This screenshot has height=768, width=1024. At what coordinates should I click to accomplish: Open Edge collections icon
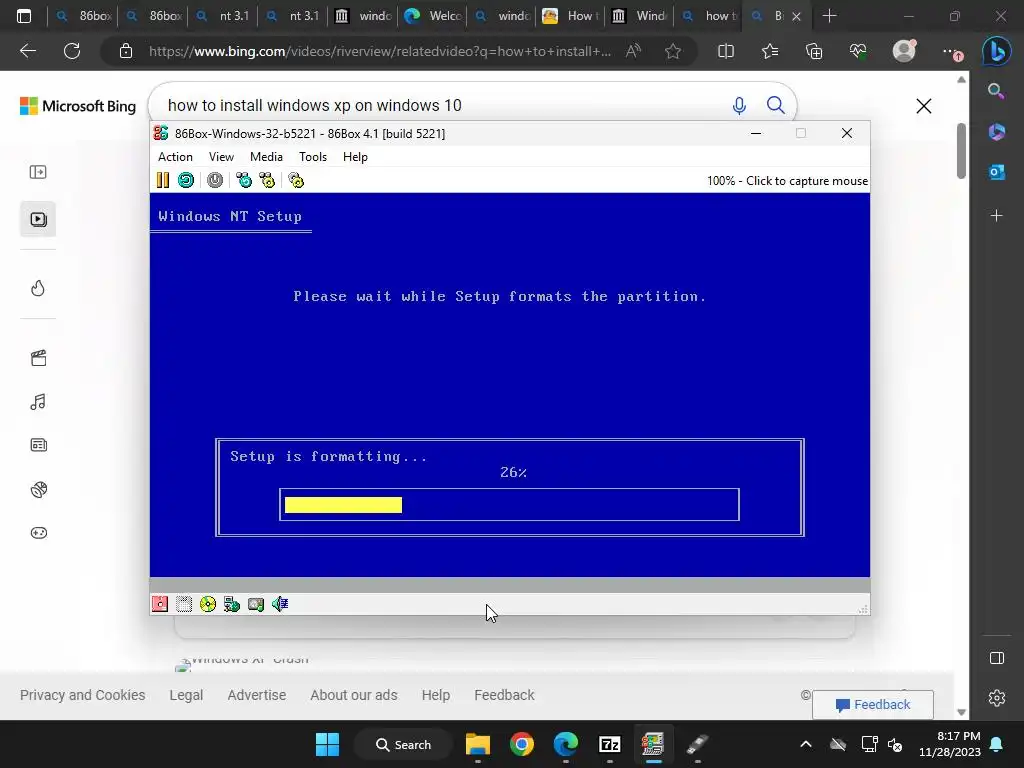click(x=814, y=51)
